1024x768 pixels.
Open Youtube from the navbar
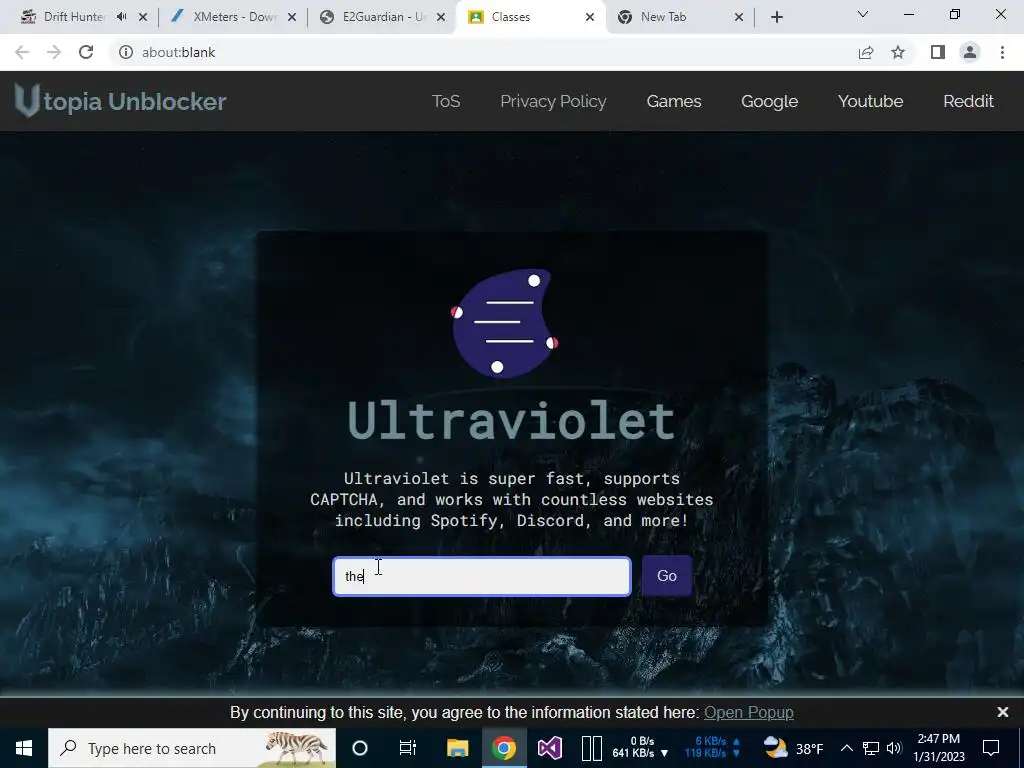870,101
